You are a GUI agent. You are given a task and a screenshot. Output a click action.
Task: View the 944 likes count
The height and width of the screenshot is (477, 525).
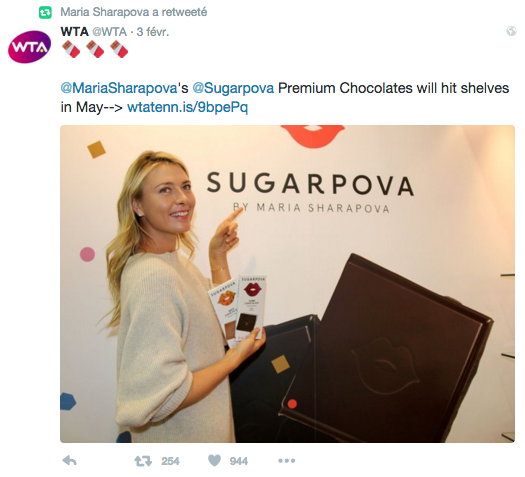click(x=239, y=461)
